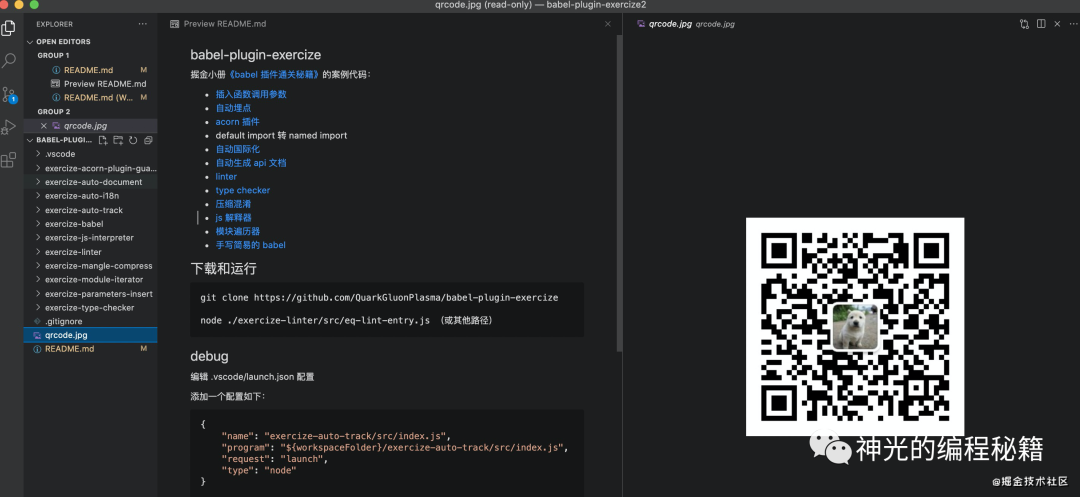1080x497 pixels.
Task: Expand the exercize-linter folder
Action: click(39, 252)
